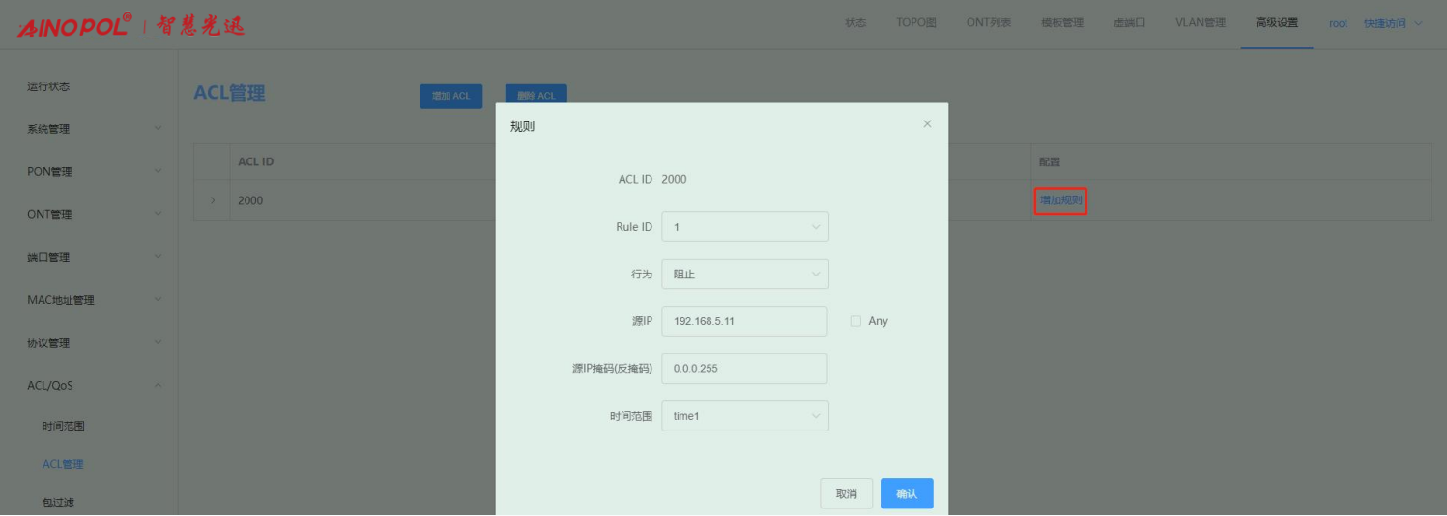
Task: Click the AINOPOL logo
Action: pyautogui.click(x=73, y=25)
